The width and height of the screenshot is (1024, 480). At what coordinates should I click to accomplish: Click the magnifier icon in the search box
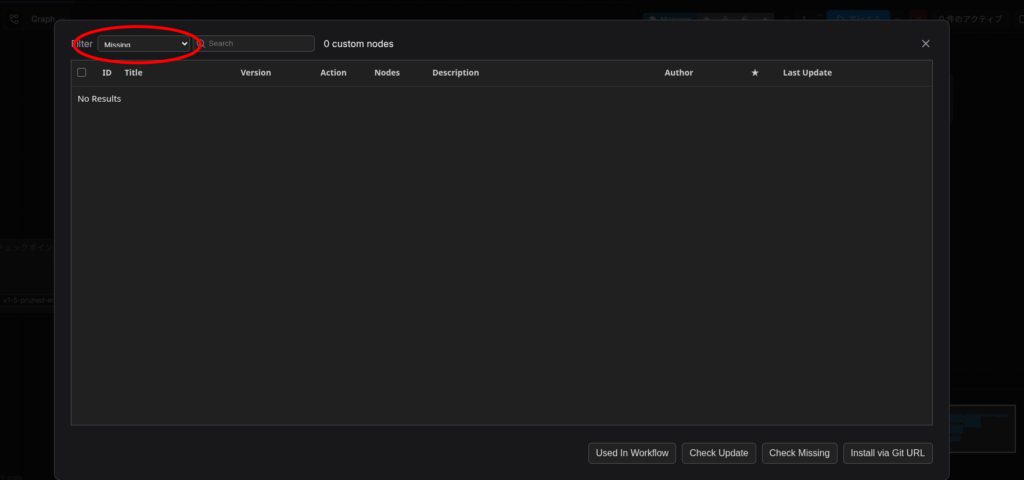tap(201, 44)
